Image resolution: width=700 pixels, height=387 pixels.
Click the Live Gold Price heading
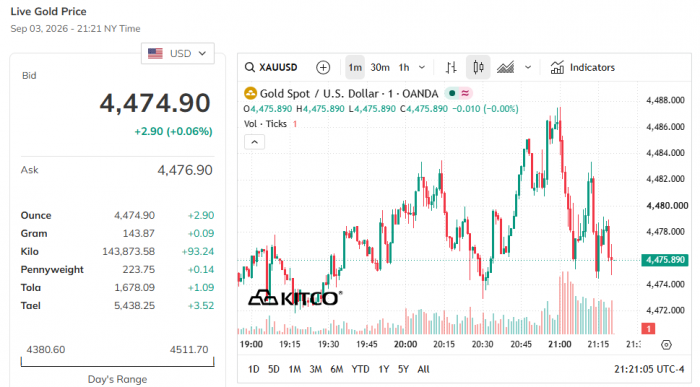(49, 11)
